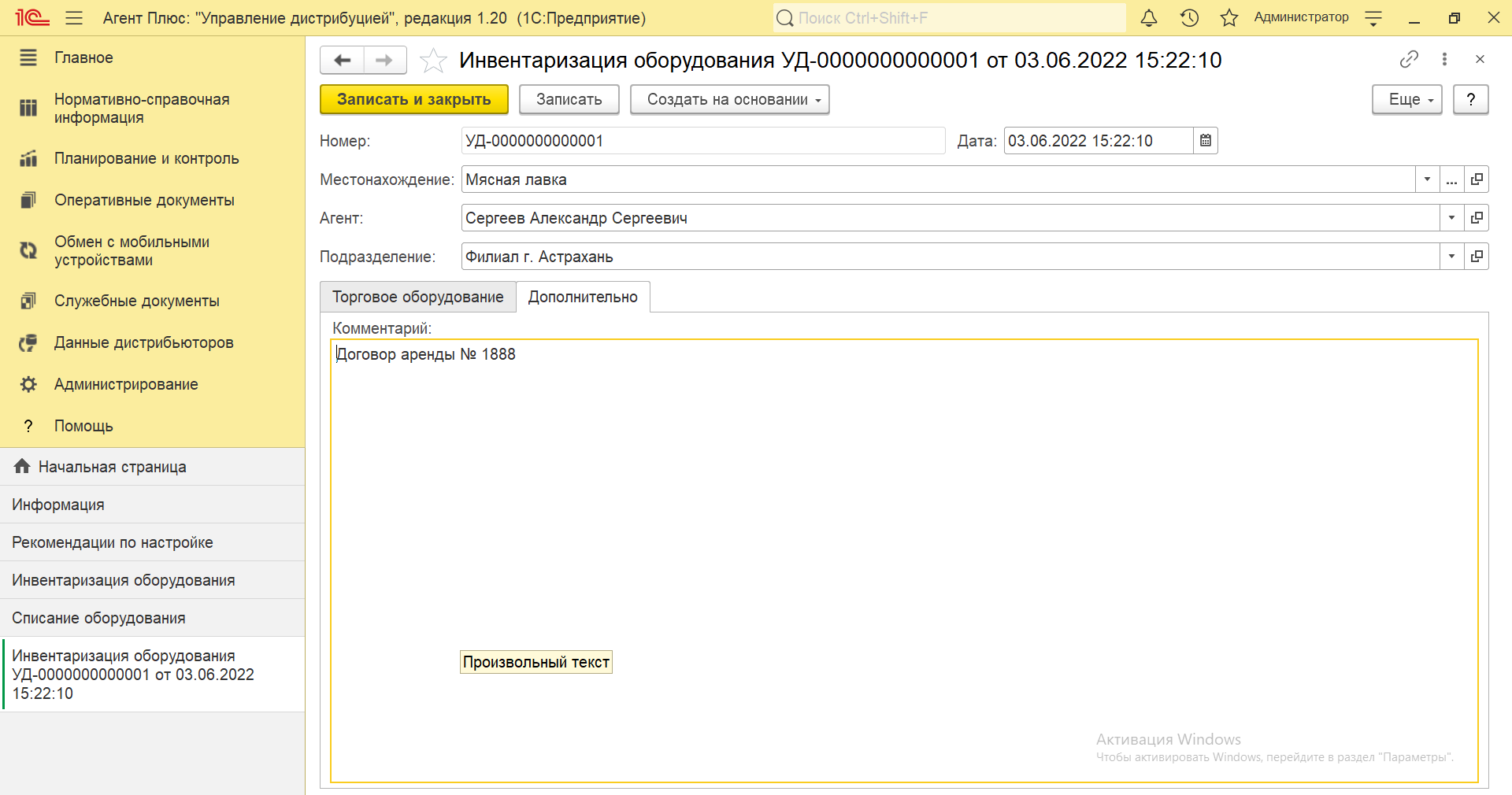This screenshot has width=1512, height=795.
Task: Open the history clock icon
Action: click(x=1189, y=18)
